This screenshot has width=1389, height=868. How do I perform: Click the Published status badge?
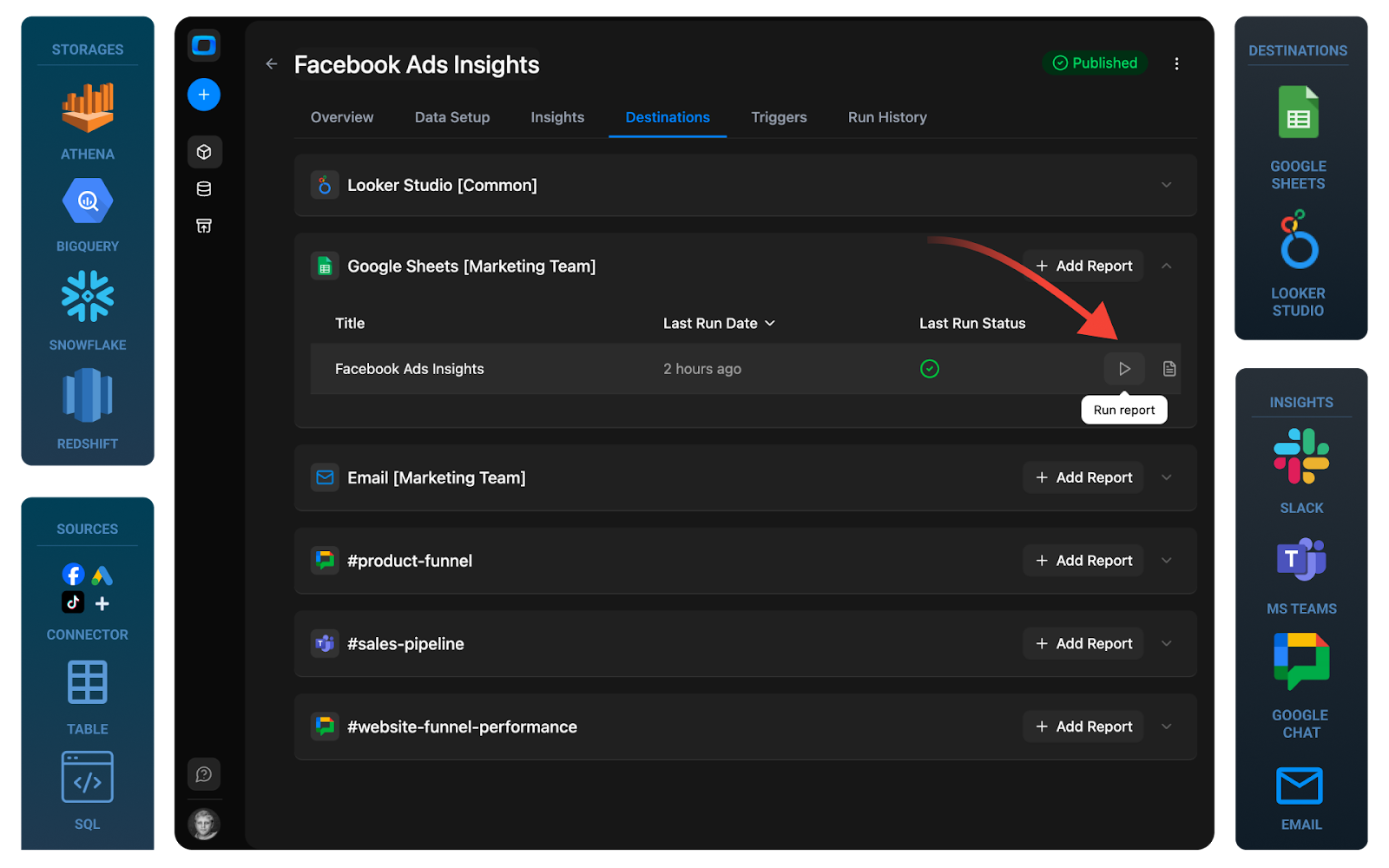(x=1095, y=63)
